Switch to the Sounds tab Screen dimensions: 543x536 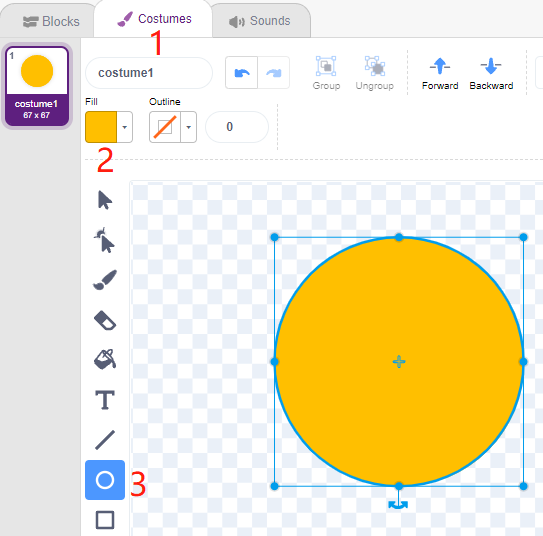260,21
